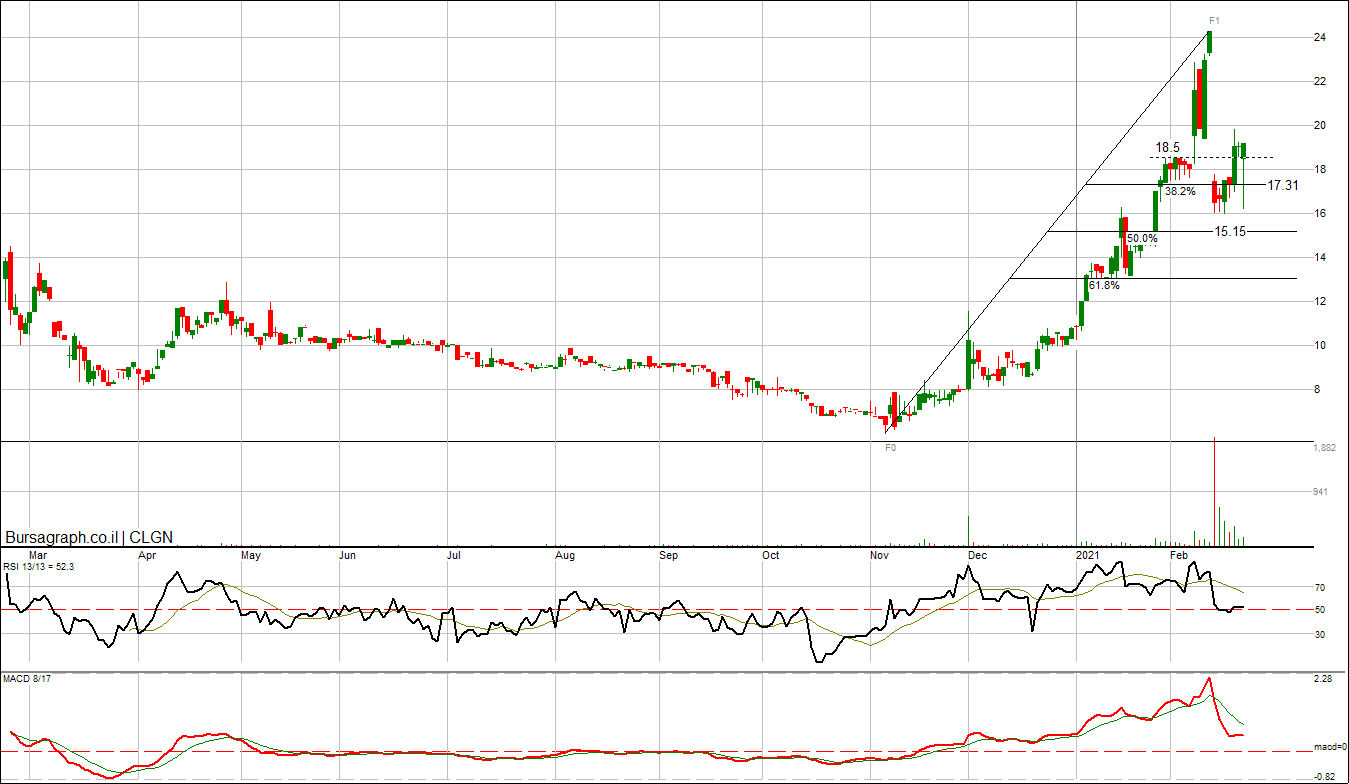
Task: Click the F1 Fibonacci peak marker
Action: 1213,21
